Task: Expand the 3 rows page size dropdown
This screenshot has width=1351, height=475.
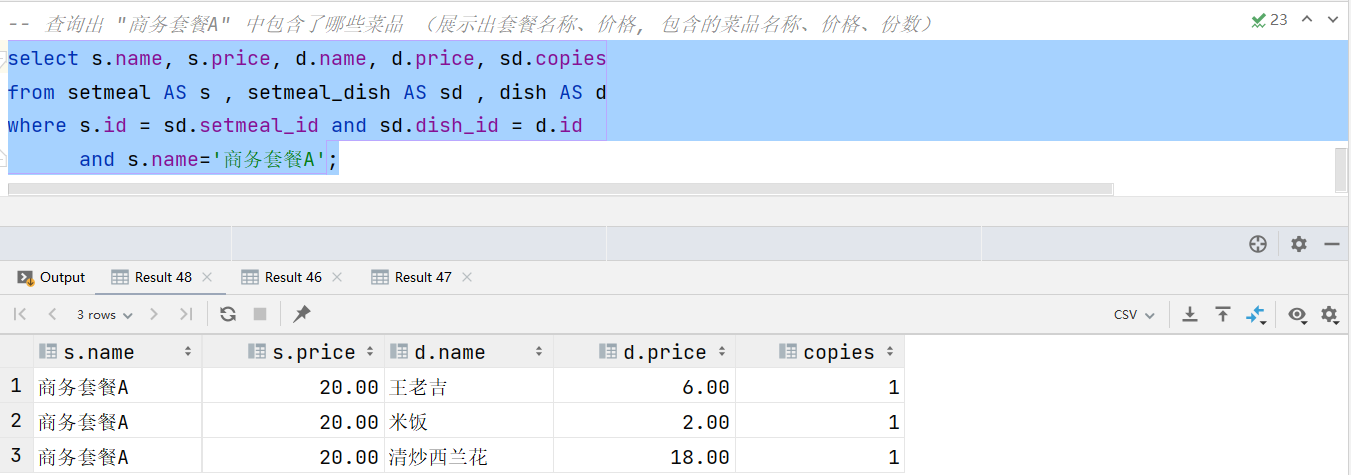Action: tap(104, 314)
